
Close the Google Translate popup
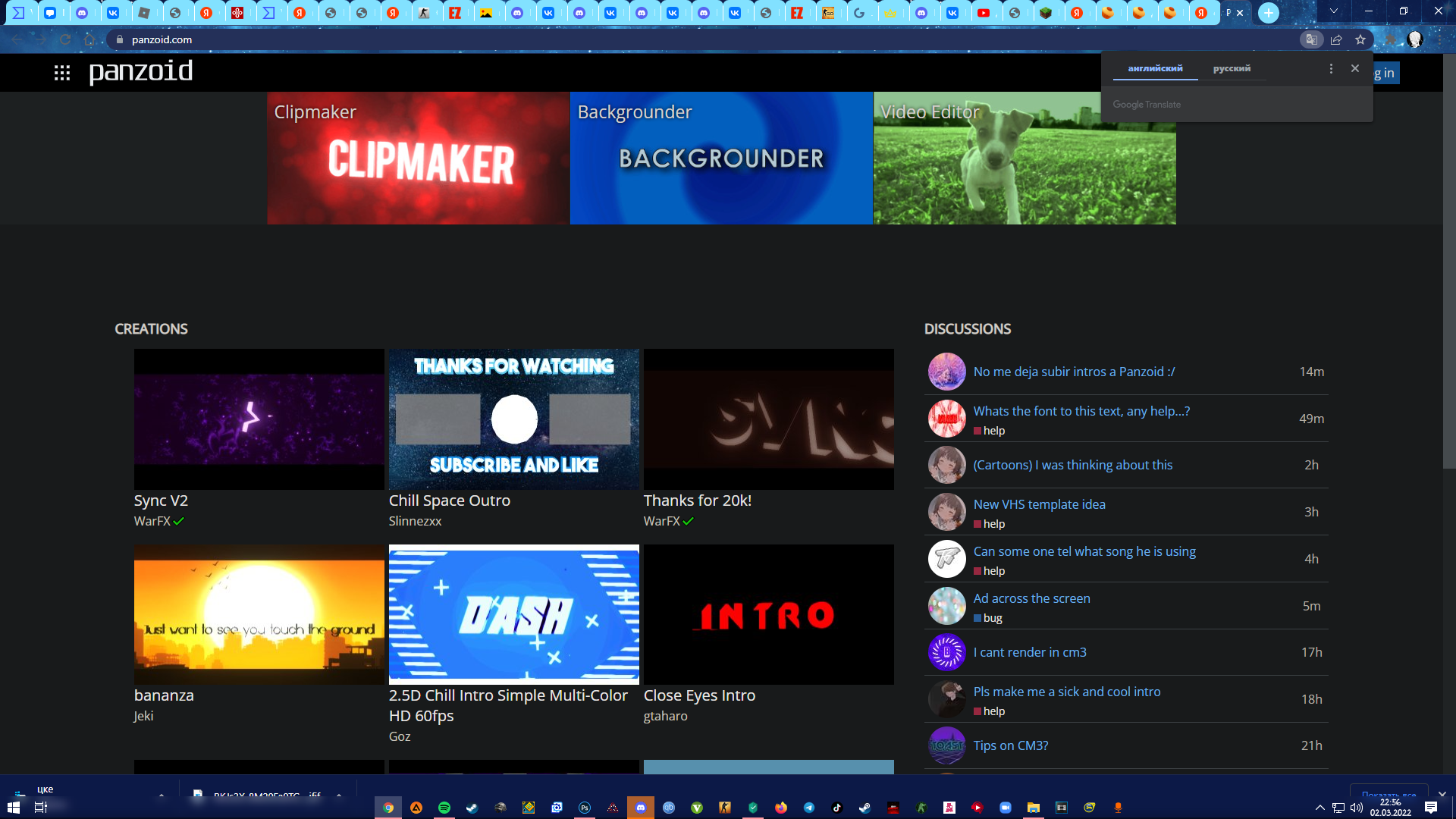[x=1355, y=68]
